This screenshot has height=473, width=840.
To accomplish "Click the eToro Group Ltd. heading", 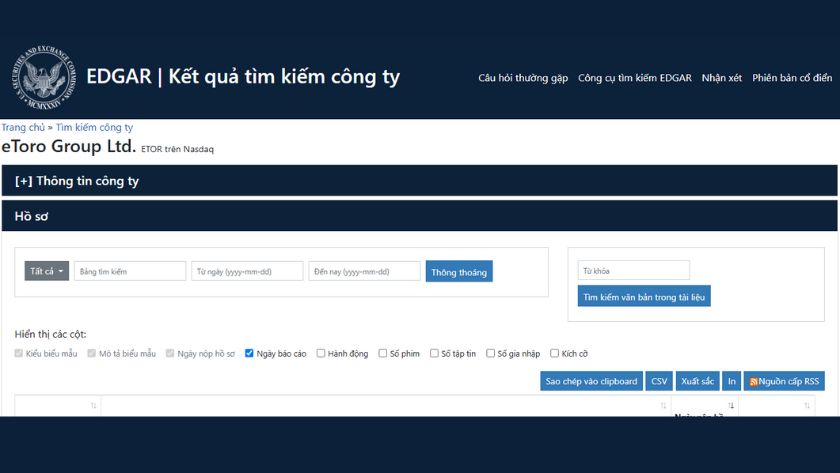I will tap(69, 146).
